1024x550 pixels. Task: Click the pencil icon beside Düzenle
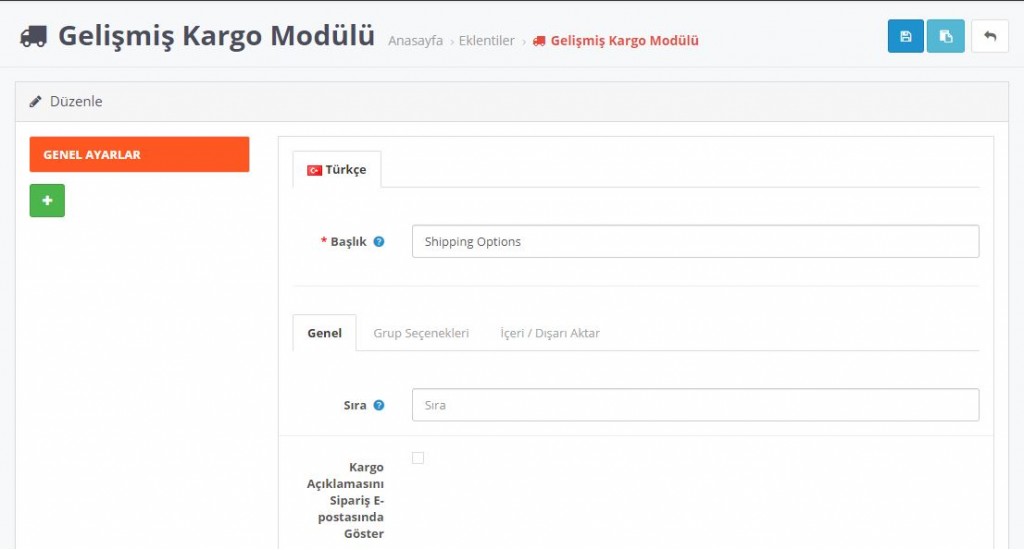[36, 102]
